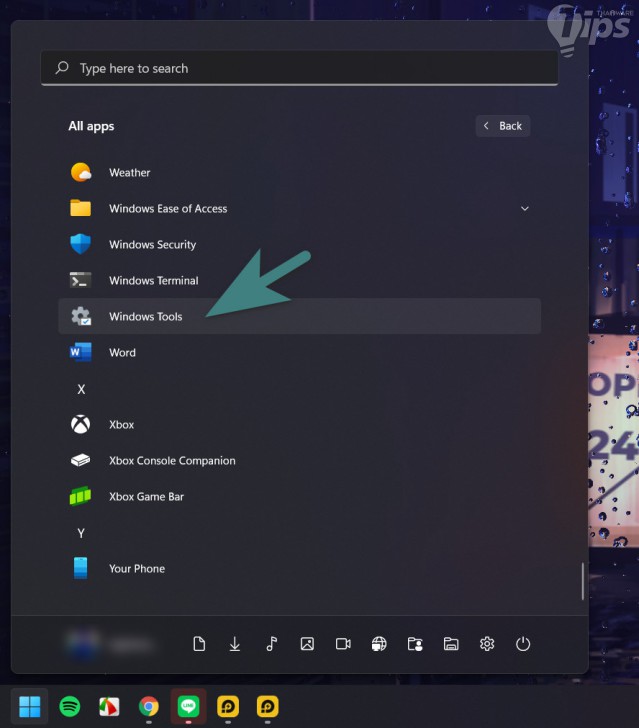Open Music folder icon in Start footer
The width and height of the screenshot is (639, 728).
(x=271, y=644)
